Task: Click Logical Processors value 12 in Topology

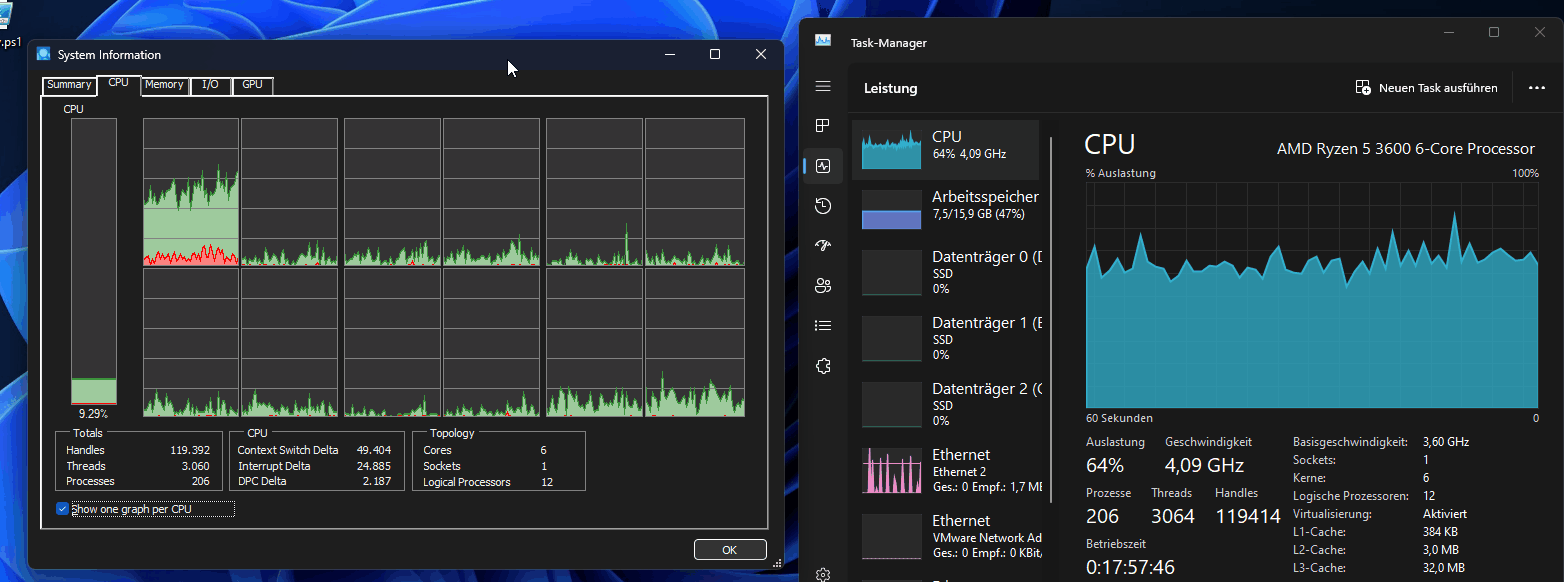Action: click(547, 482)
